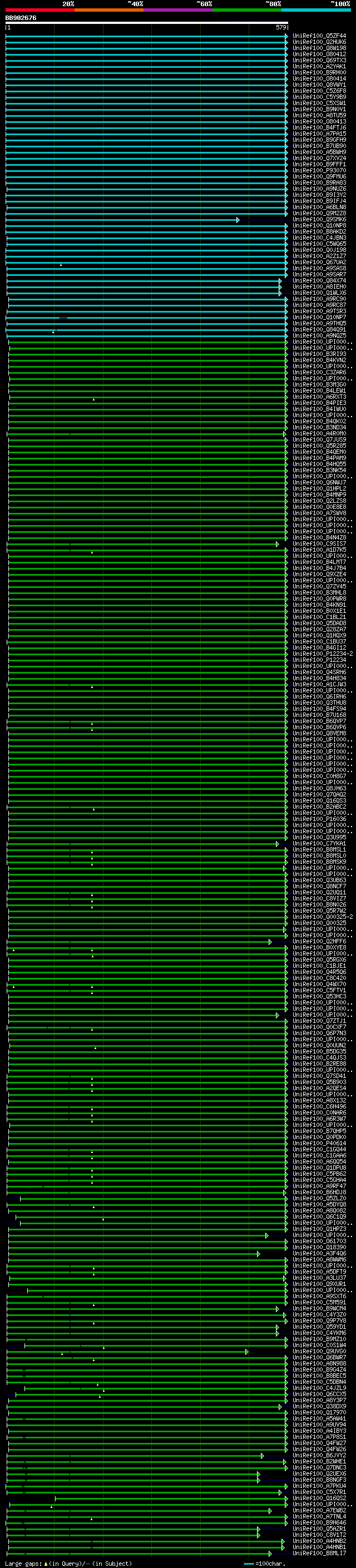Select the UniRef100_C5Z6F8 label
The width and height of the screenshot is (356, 1568).
click(x=319, y=91)
